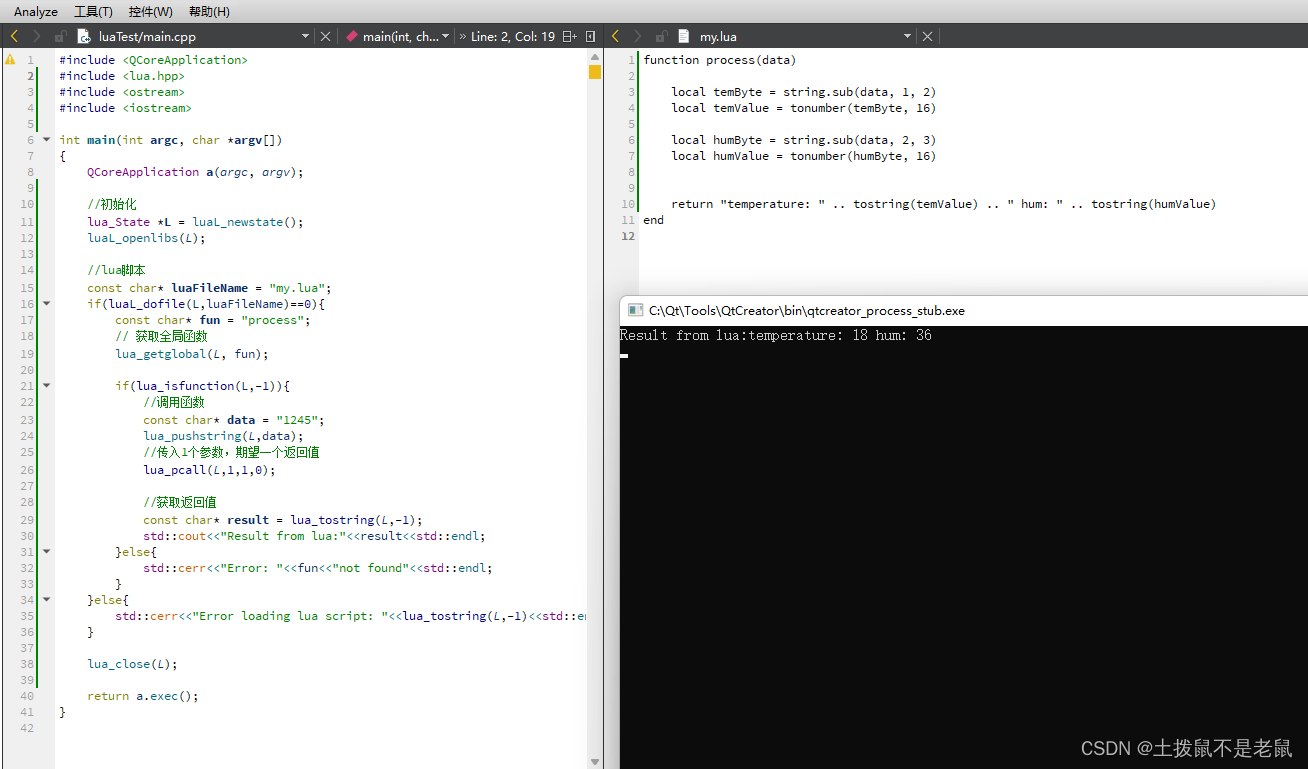Collapse the else block at line 34

tap(46, 599)
